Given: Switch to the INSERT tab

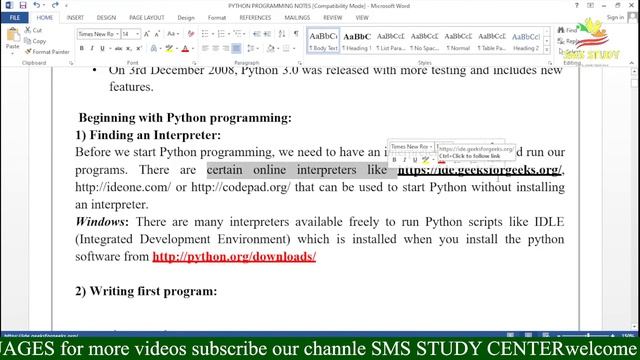Looking at the screenshot, I should pos(75,18).
